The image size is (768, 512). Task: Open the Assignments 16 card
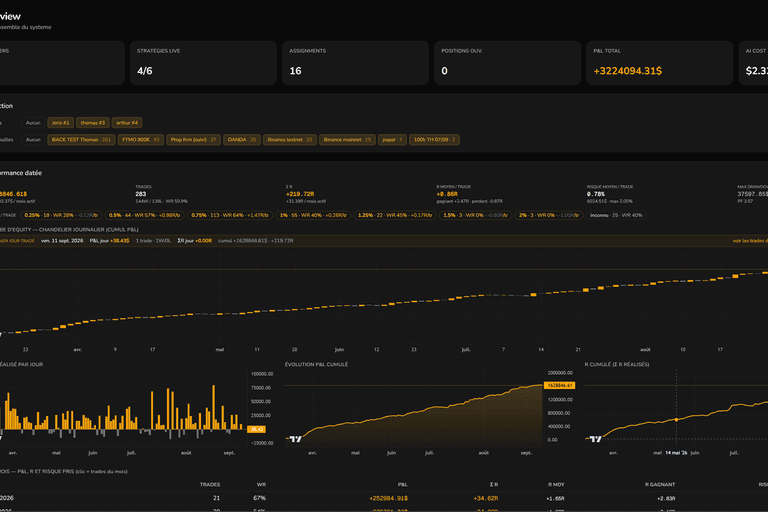355,63
